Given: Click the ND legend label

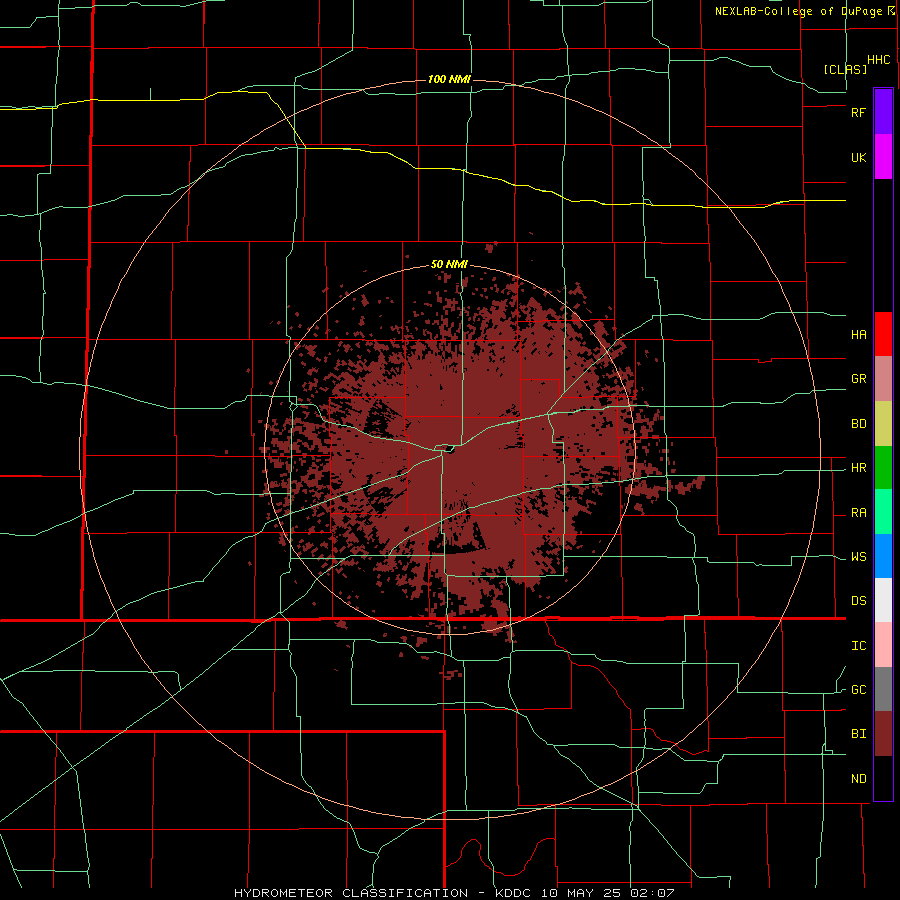Looking at the screenshot, I should [x=859, y=779].
